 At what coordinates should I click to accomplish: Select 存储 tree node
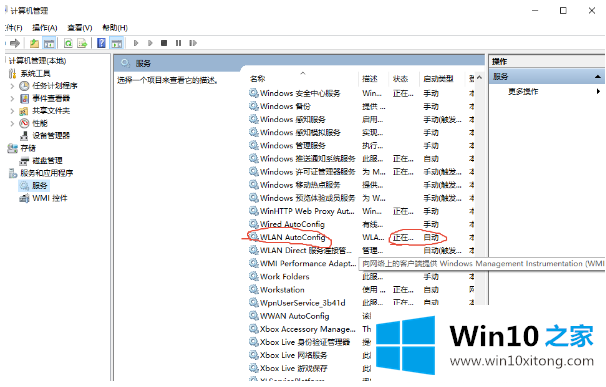28,148
